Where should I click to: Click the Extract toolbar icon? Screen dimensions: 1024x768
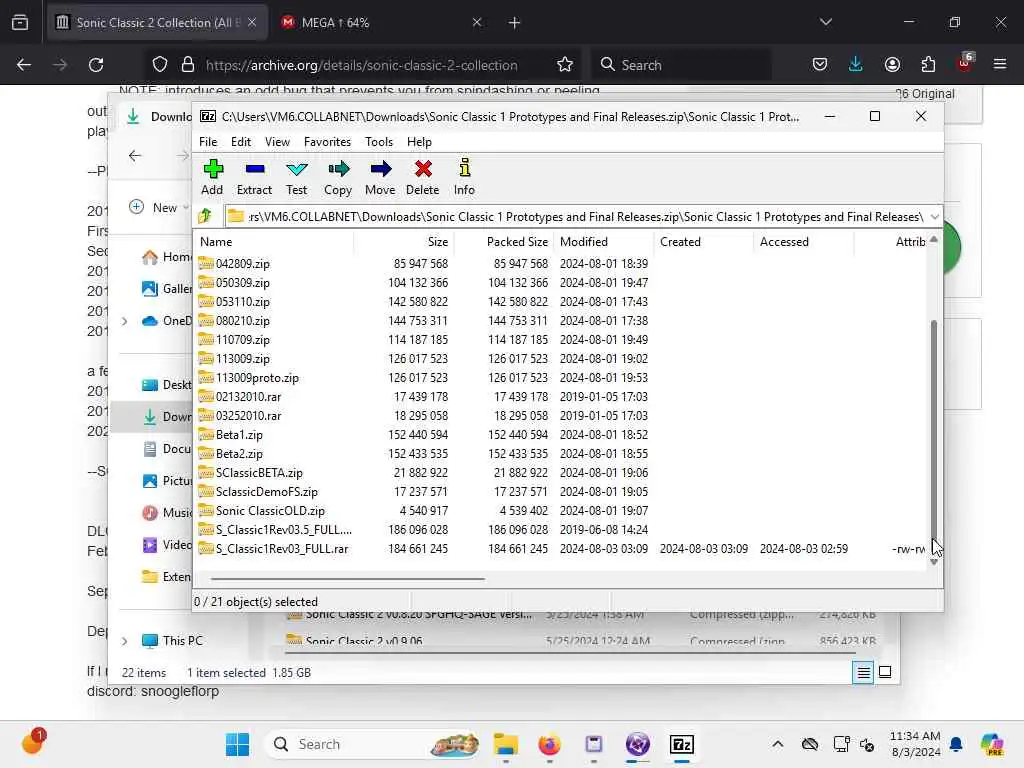(254, 177)
